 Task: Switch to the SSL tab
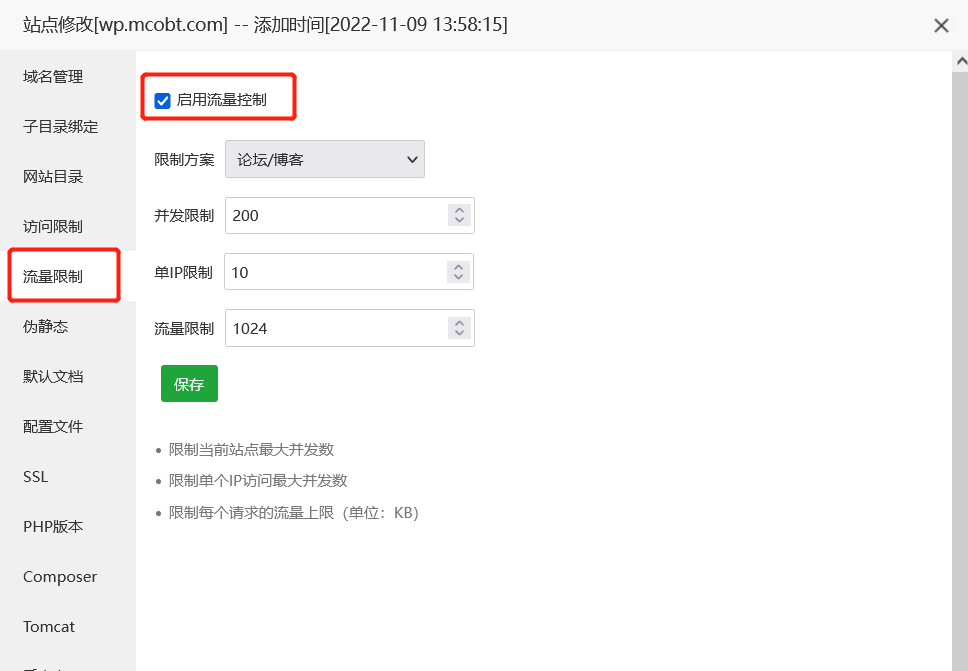coord(36,477)
